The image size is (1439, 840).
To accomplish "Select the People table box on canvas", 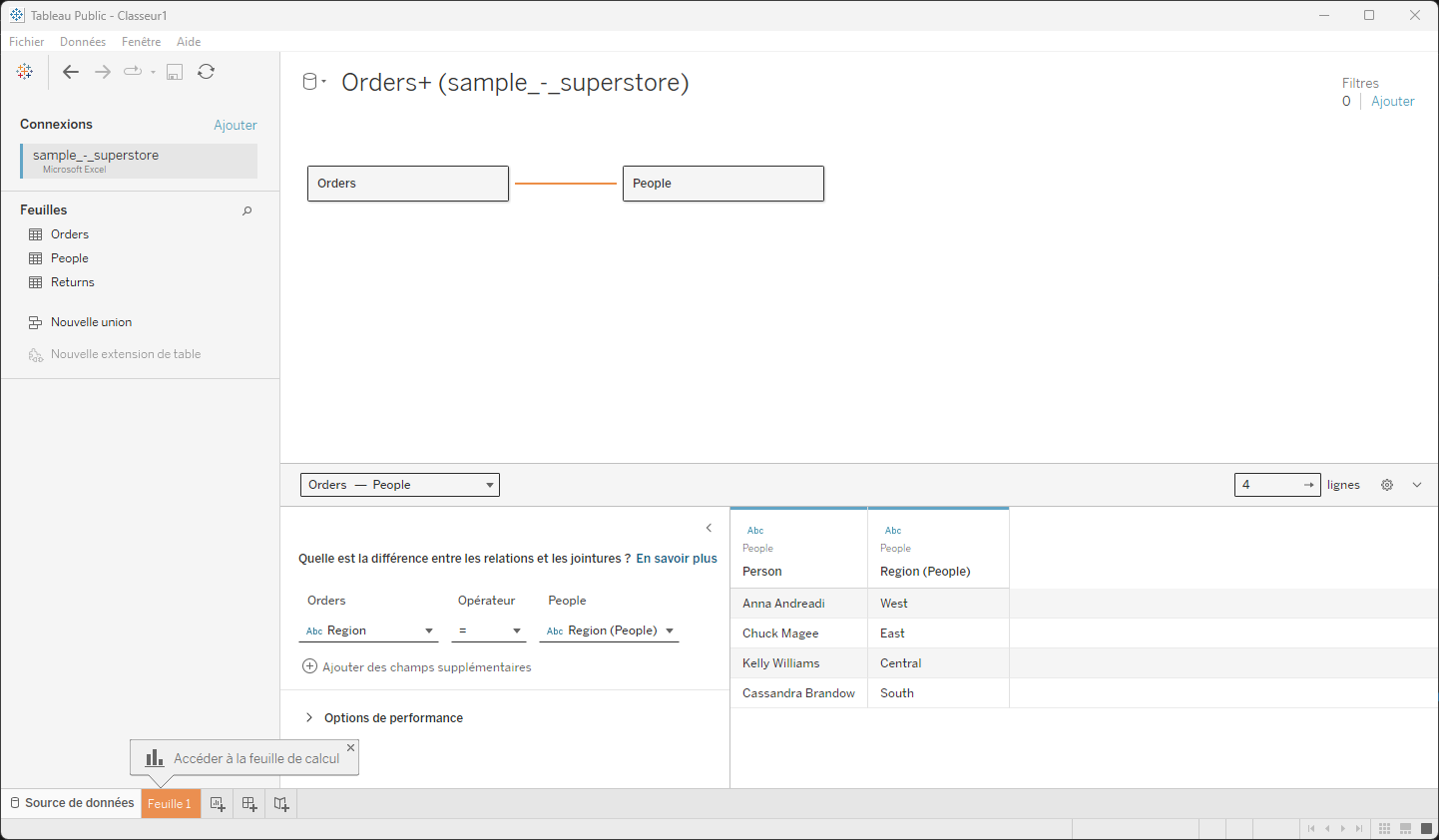I will pyautogui.click(x=723, y=184).
